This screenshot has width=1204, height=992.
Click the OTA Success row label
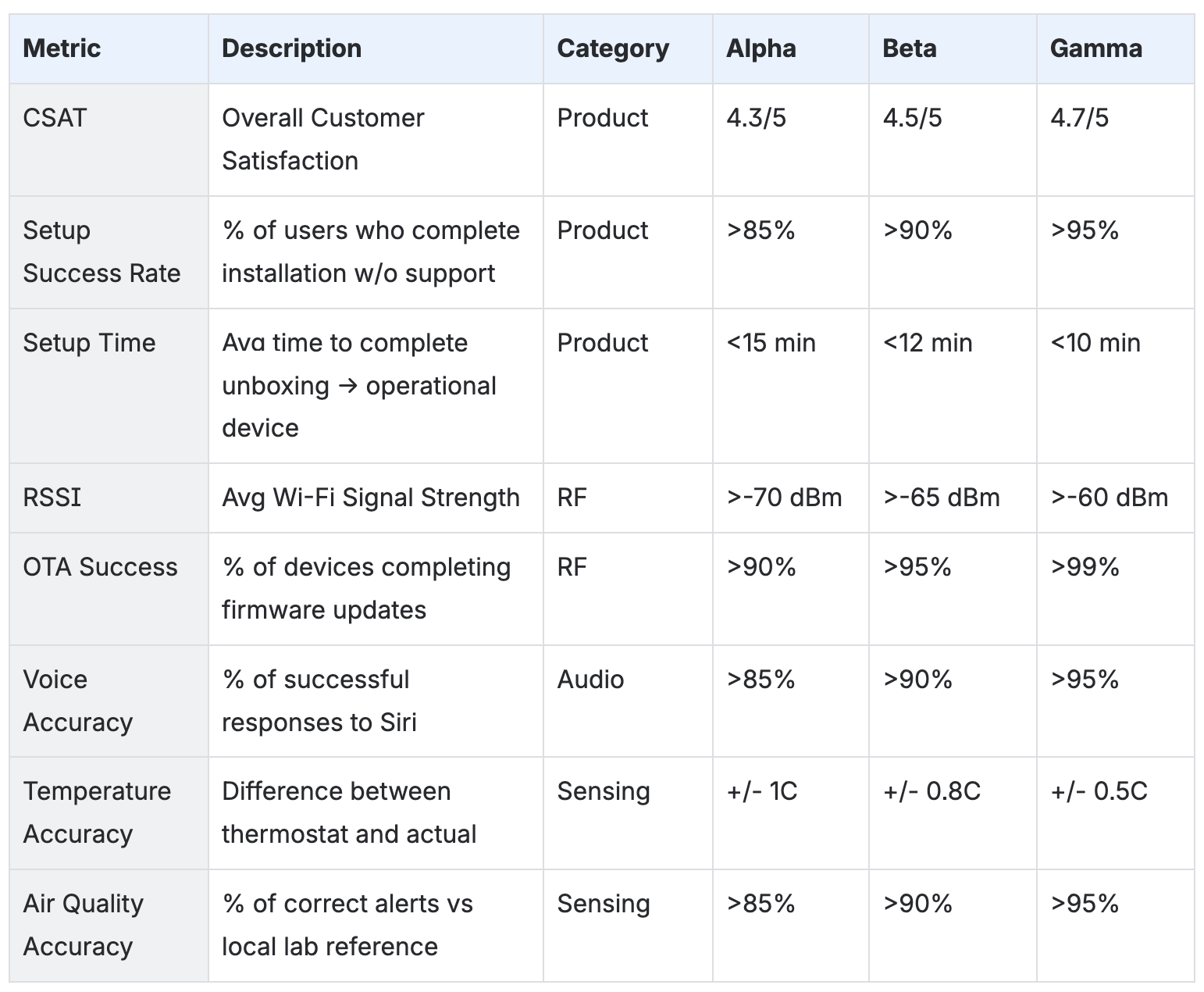[100, 567]
